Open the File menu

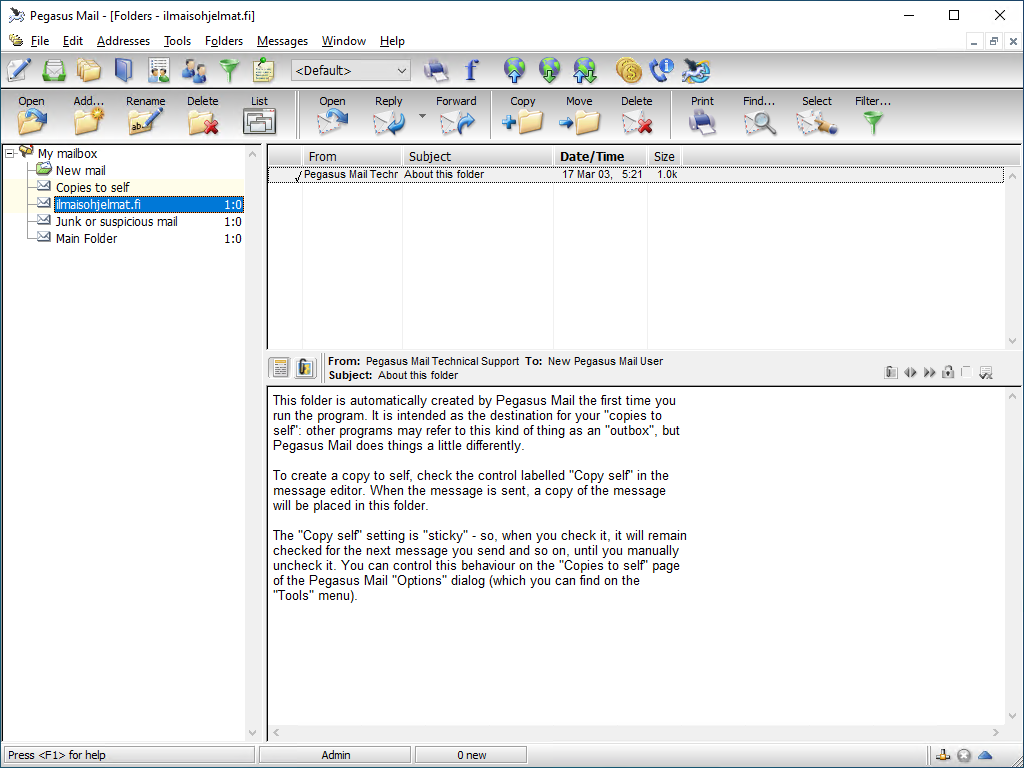40,41
